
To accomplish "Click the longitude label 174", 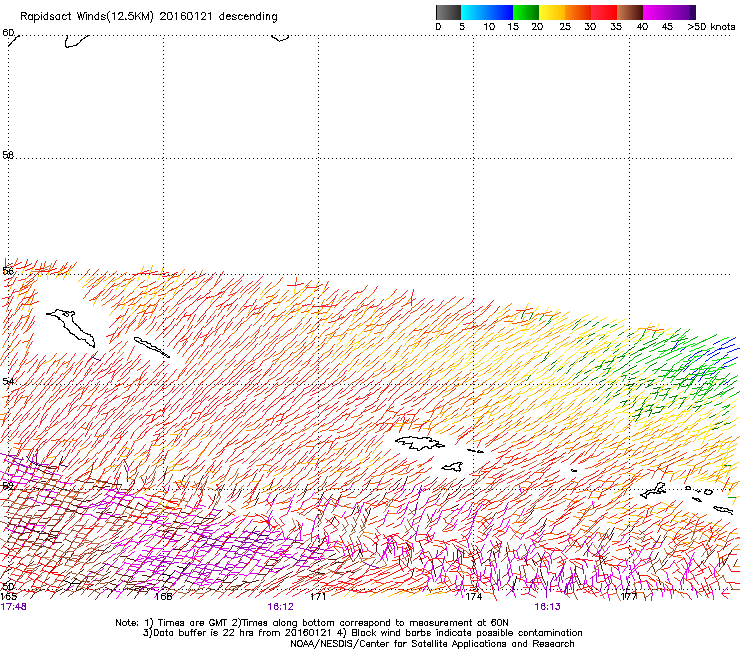I will [x=473, y=597].
